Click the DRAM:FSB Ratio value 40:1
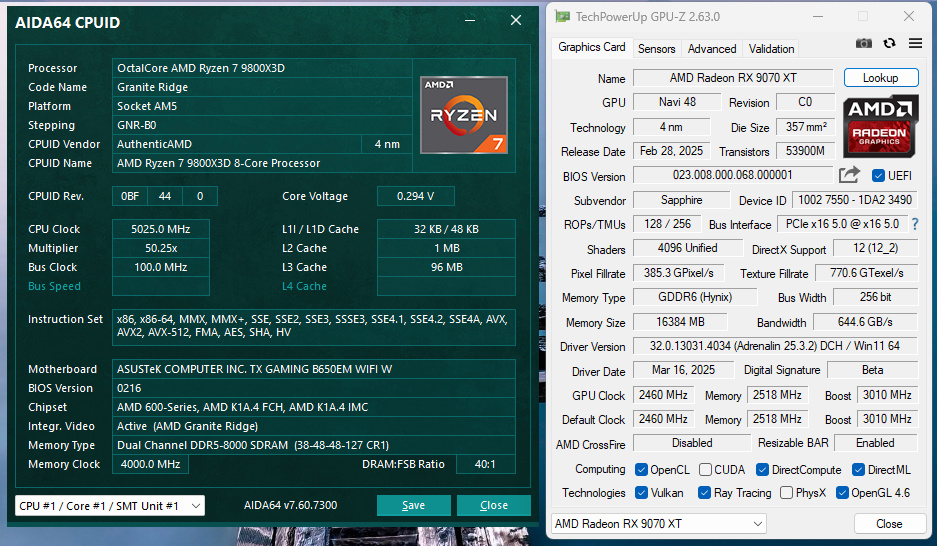The width and height of the screenshot is (937, 546). pyautogui.click(x=485, y=464)
